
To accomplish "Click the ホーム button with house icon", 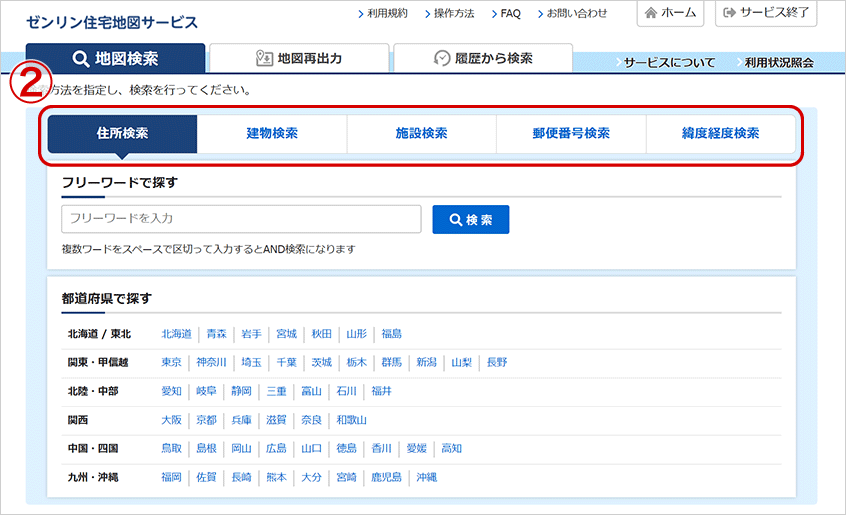I will tap(670, 13).
